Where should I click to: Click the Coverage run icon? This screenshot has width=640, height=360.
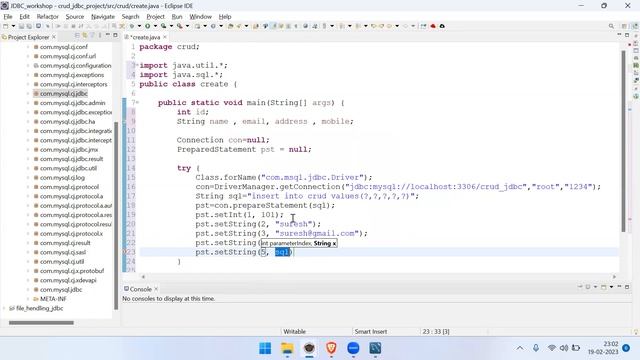click(x=164, y=26)
